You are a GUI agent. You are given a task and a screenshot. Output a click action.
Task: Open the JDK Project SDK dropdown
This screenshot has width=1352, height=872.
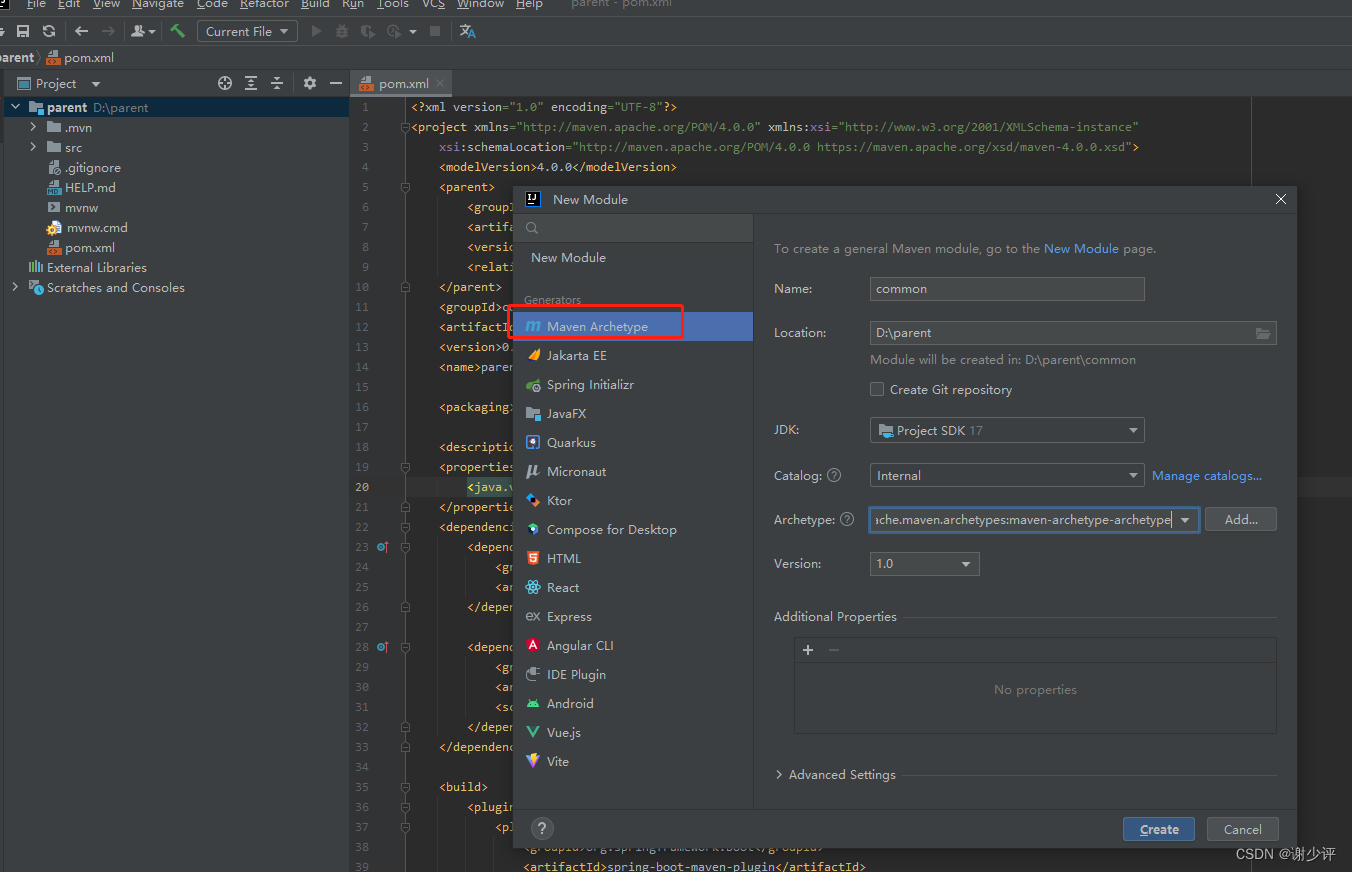[1007, 431]
